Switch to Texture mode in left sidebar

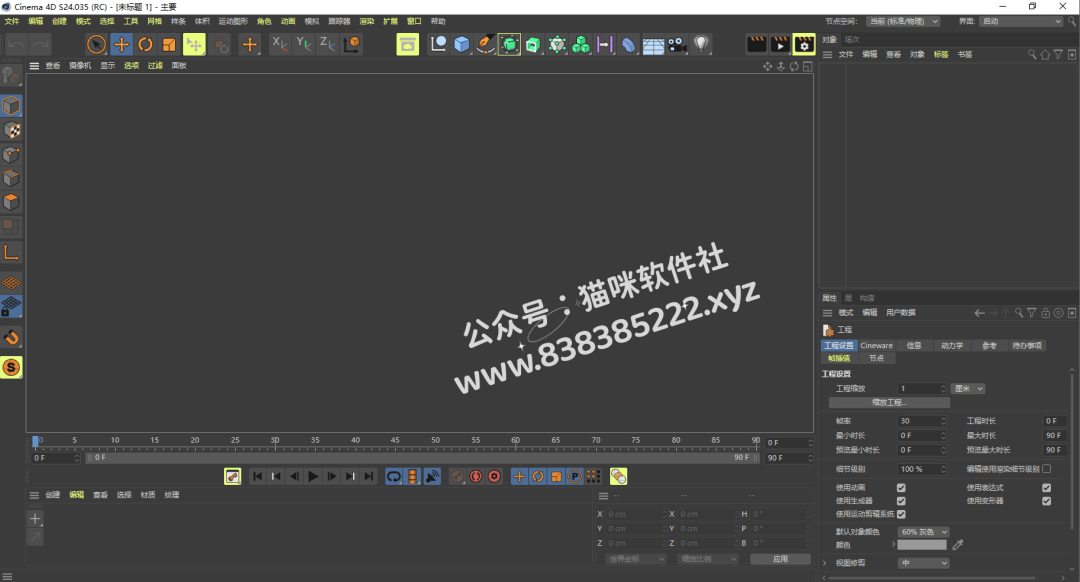point(11,129)
